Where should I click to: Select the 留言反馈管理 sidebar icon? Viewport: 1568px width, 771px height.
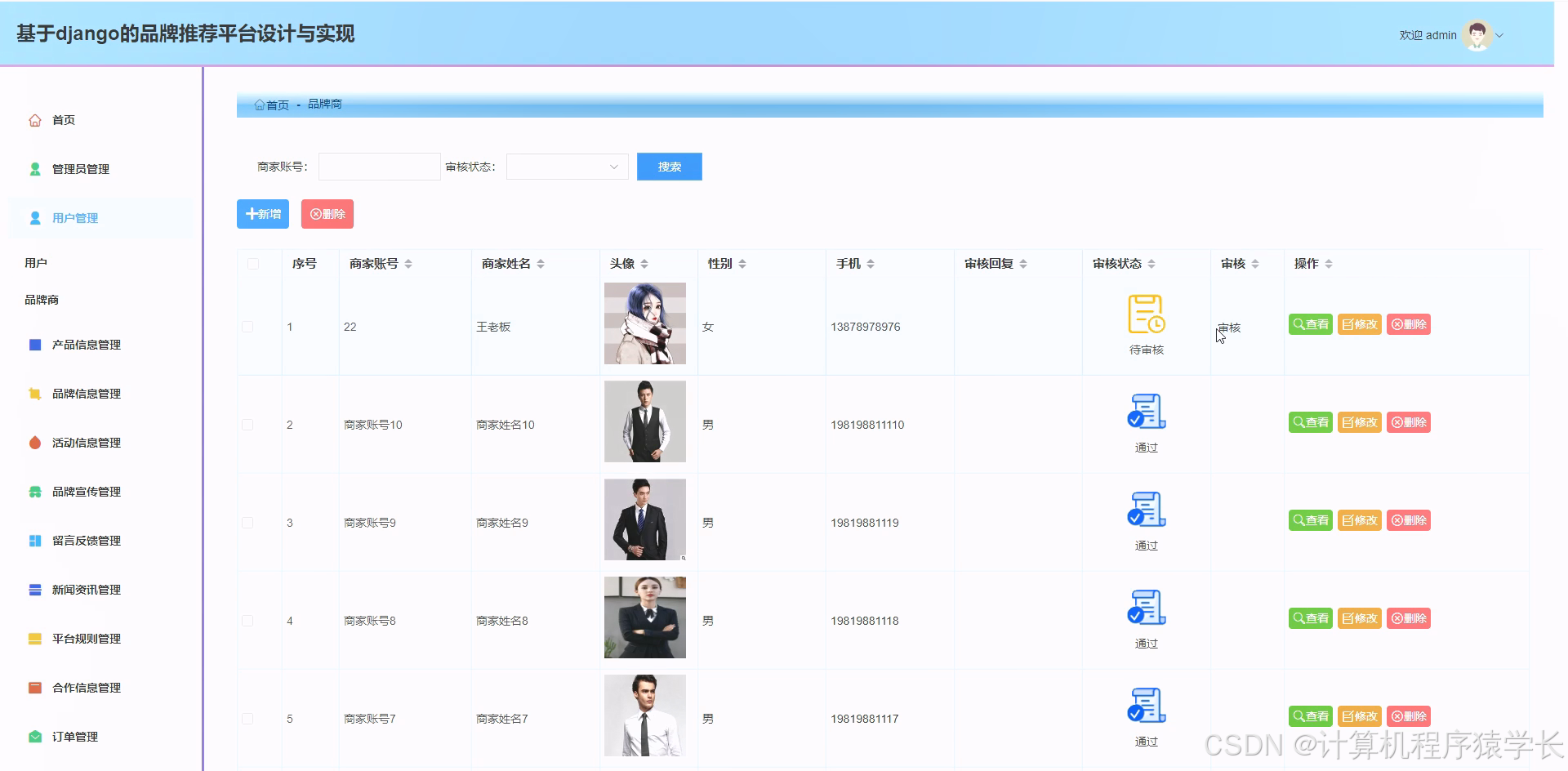click(34, 540)
